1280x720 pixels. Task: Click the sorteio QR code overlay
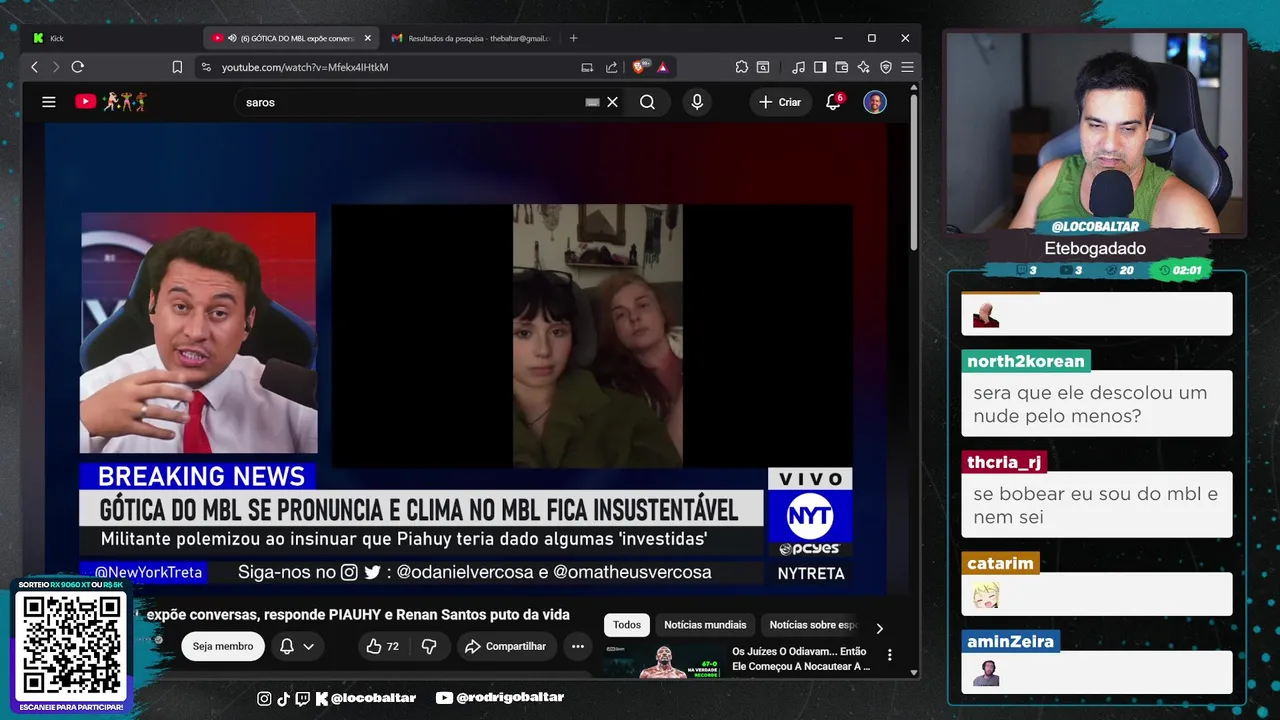point(71,645)
